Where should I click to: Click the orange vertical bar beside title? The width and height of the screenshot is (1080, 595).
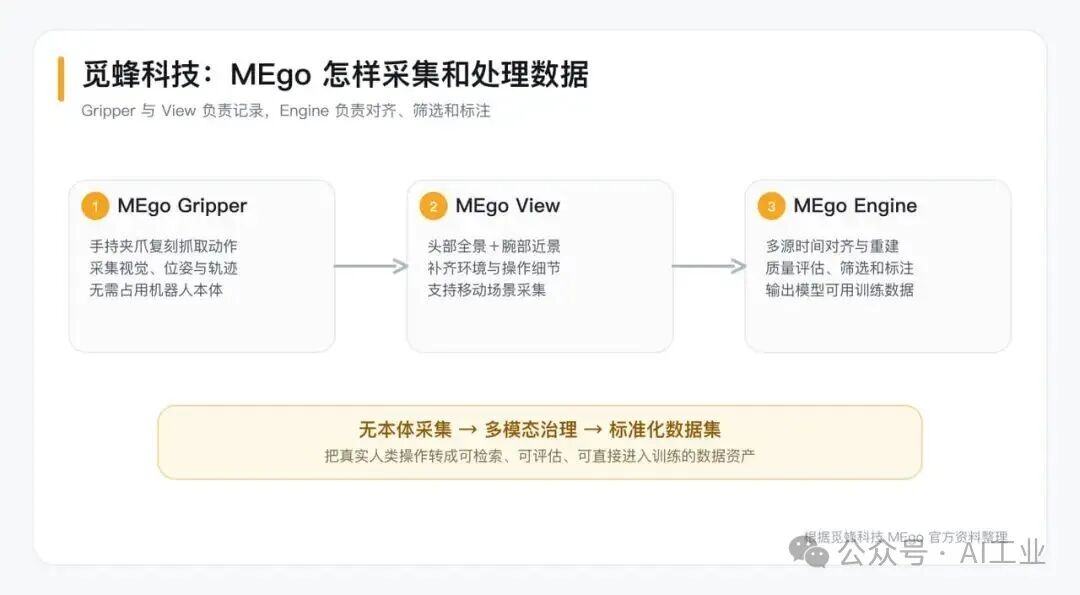(x=61, y=79)
